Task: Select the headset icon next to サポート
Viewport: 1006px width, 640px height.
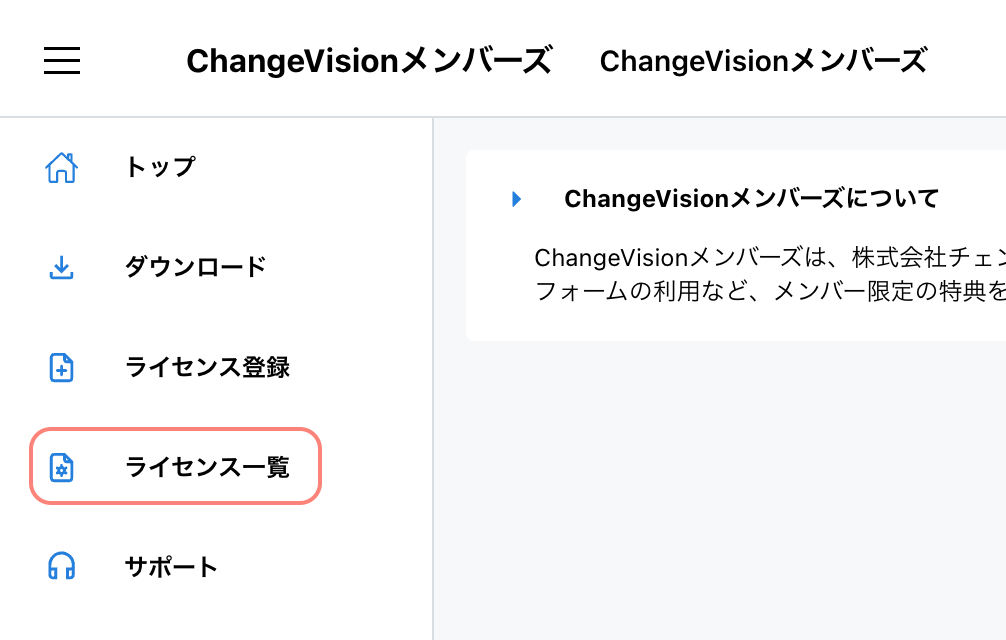Action: click(x=61, y=566)
